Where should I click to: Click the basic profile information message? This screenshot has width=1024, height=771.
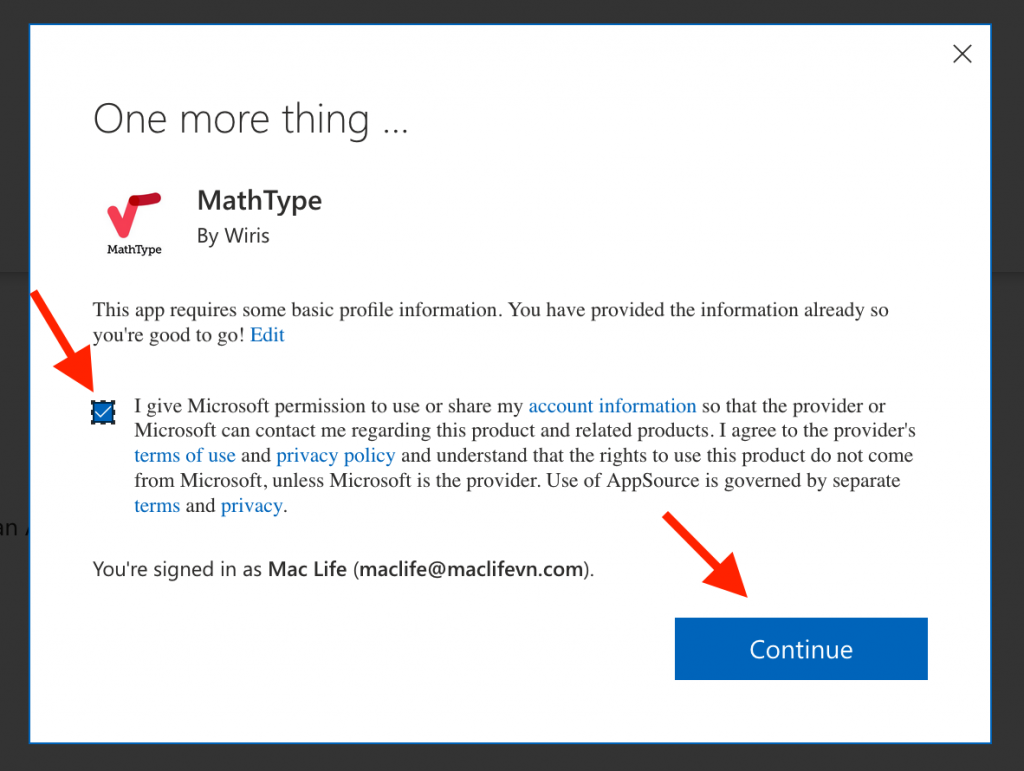(490, 310)
